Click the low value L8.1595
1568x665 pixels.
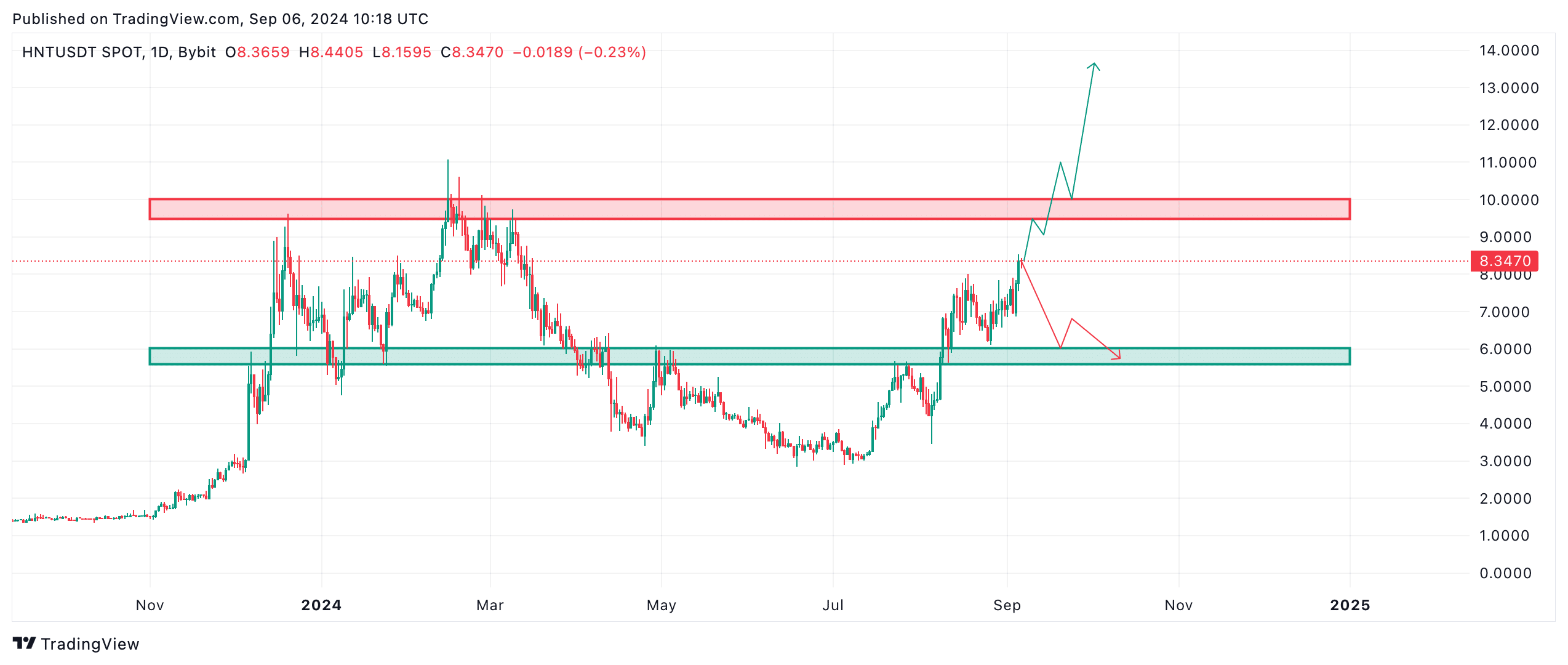tap(402, 52)
